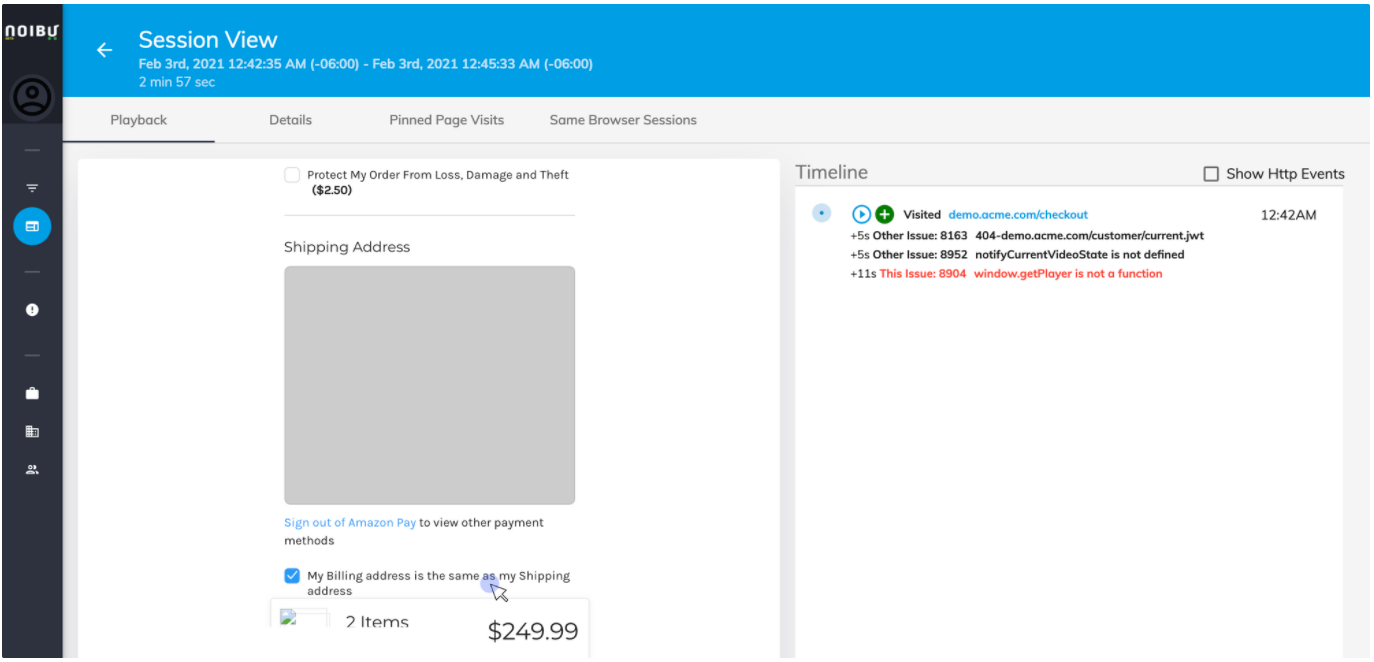Open the user profile avatar
The width and height of the screenshot is (1374, 662).
coord(32,97)
